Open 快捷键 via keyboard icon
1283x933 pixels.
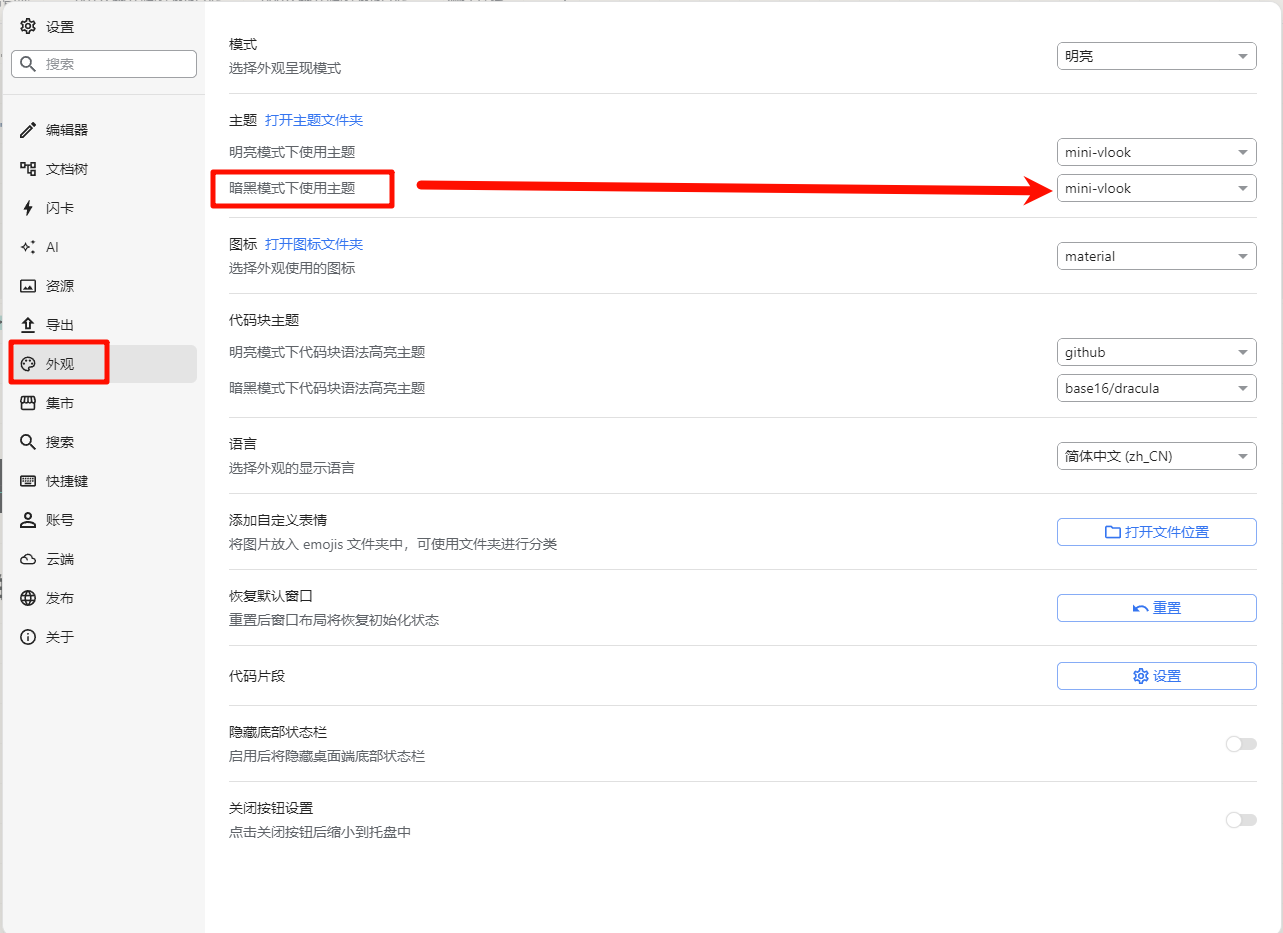28,481
